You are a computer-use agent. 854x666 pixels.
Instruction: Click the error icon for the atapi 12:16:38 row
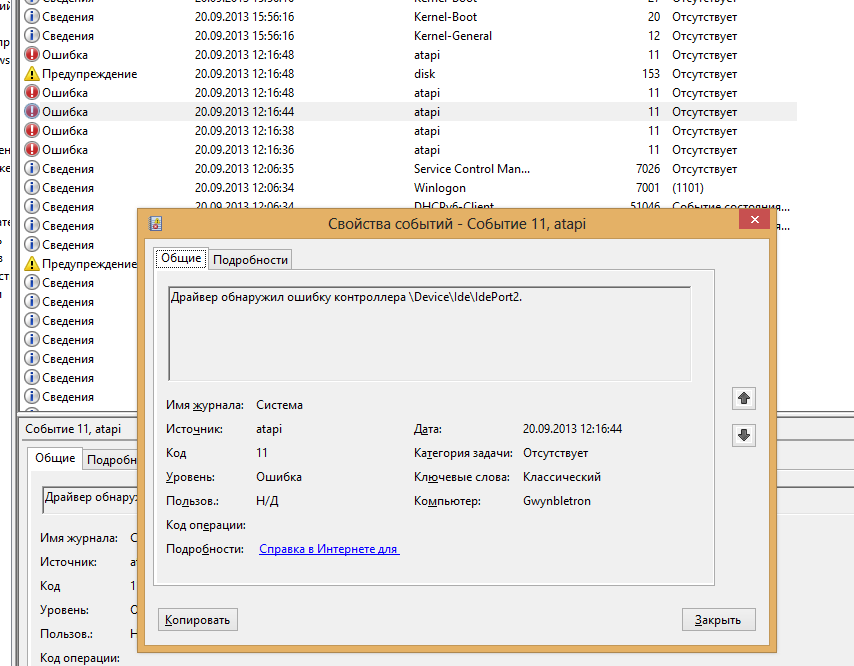click(32, 130)
